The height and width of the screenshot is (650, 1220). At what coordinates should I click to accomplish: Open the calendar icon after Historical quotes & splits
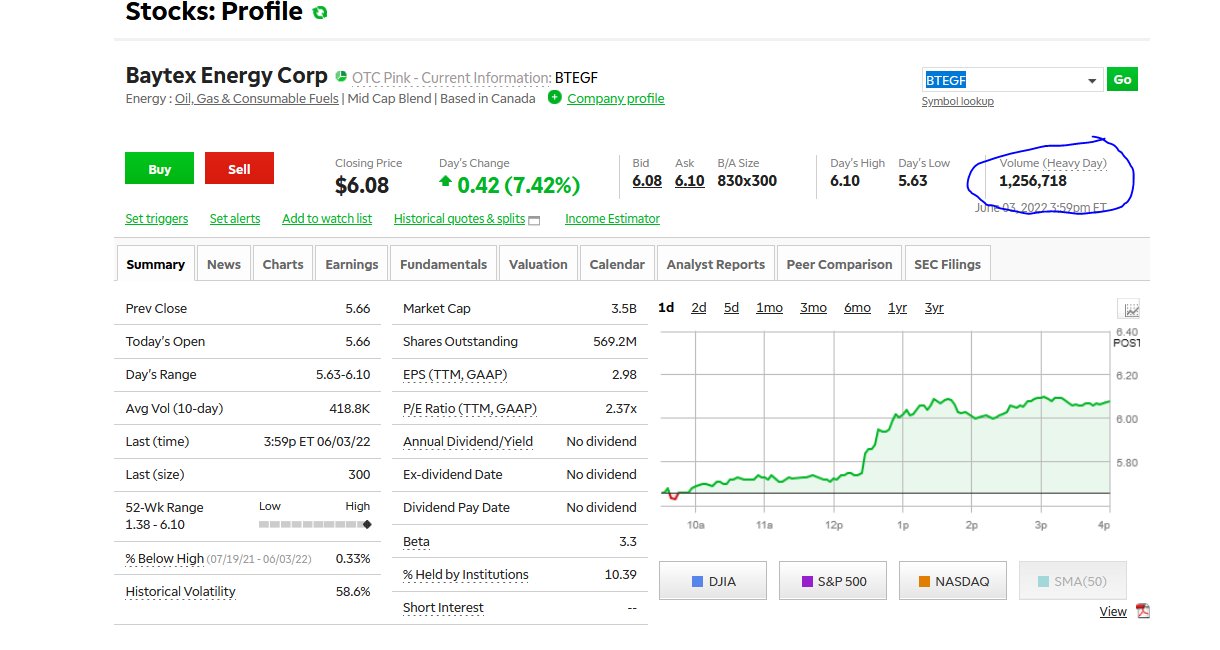point(534,220)
